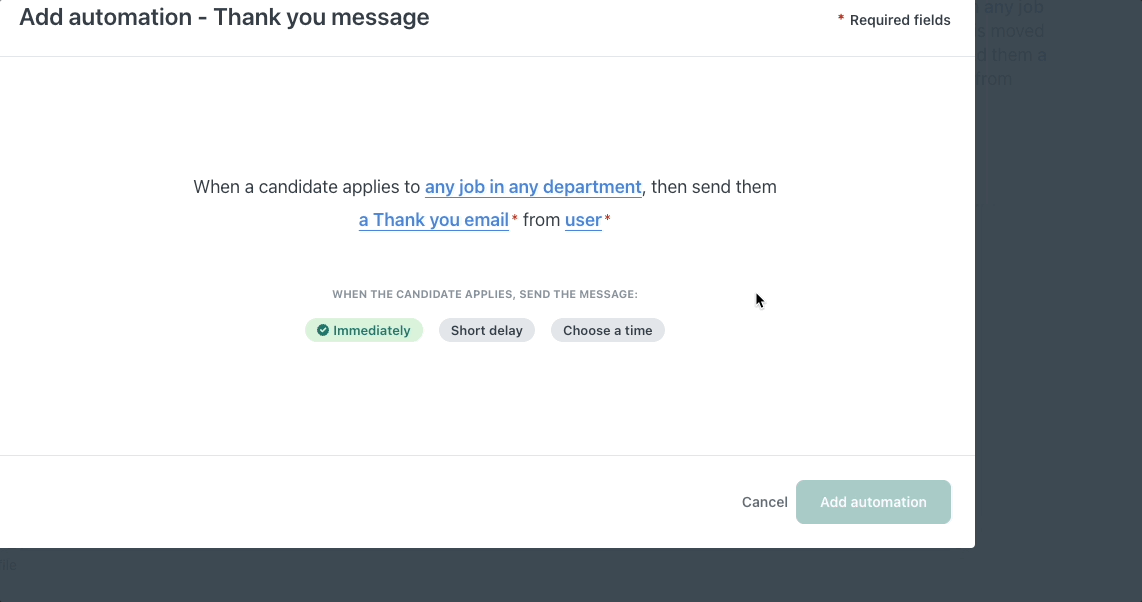Screen dimensions: 1142x602
Task: Click the Add automation - Thank you message title
Action: click(224, 17)
